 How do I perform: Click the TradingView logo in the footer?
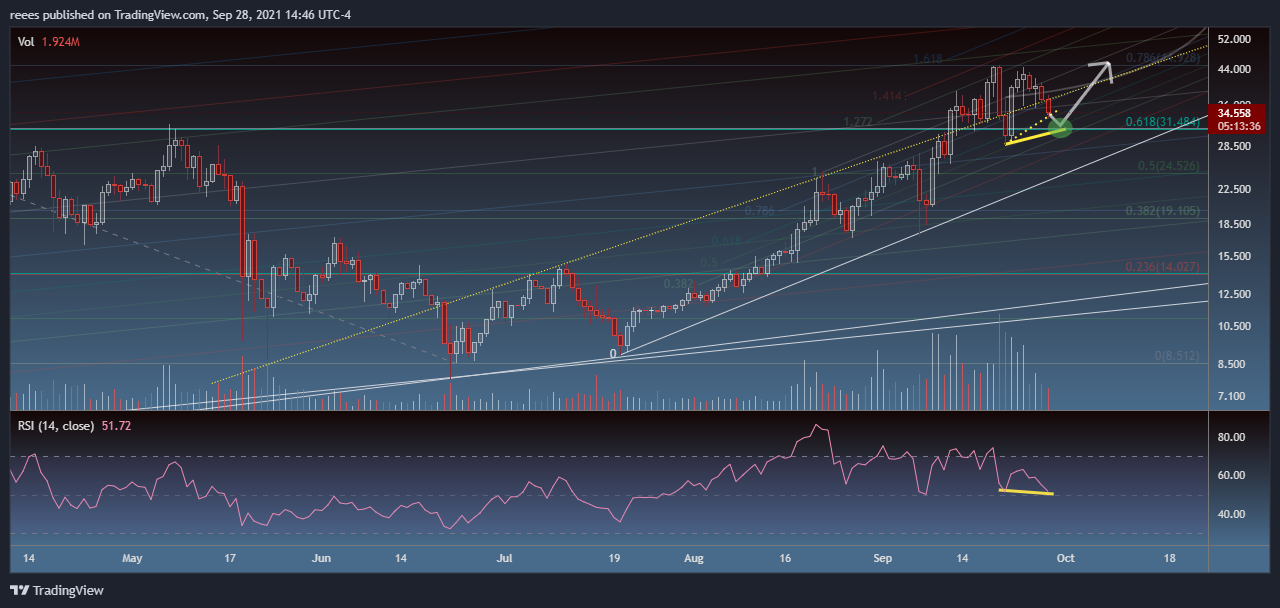coord(57,590)
